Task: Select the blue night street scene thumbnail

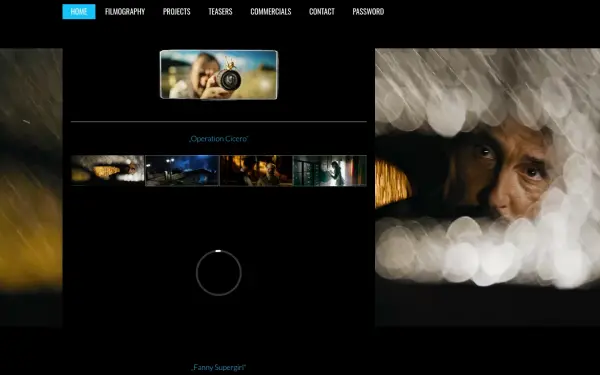Action: [x=182, y=170]
